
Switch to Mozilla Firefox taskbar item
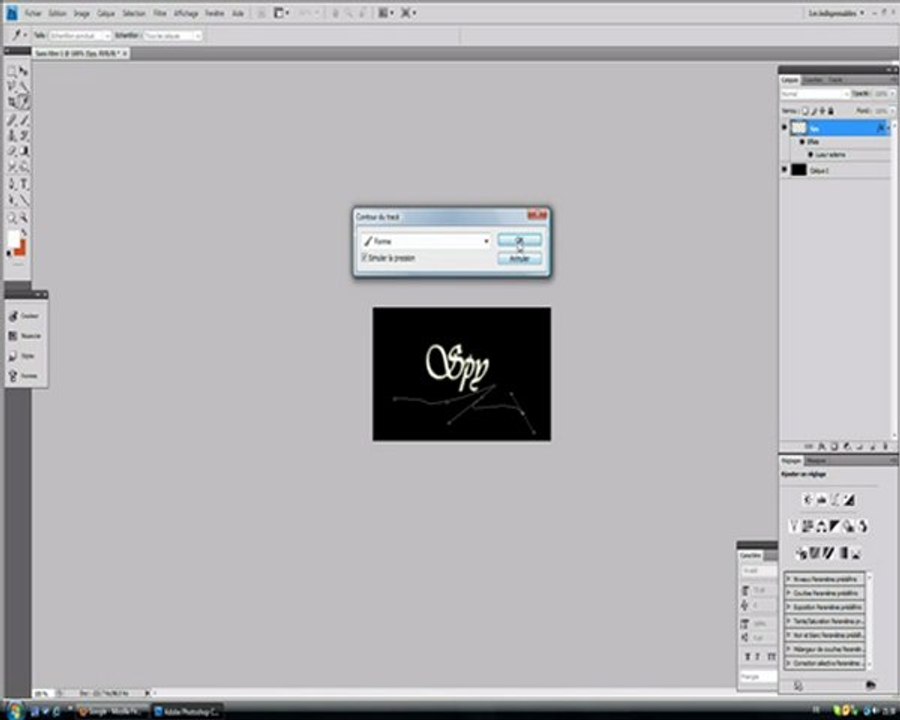tap(112, 711)
